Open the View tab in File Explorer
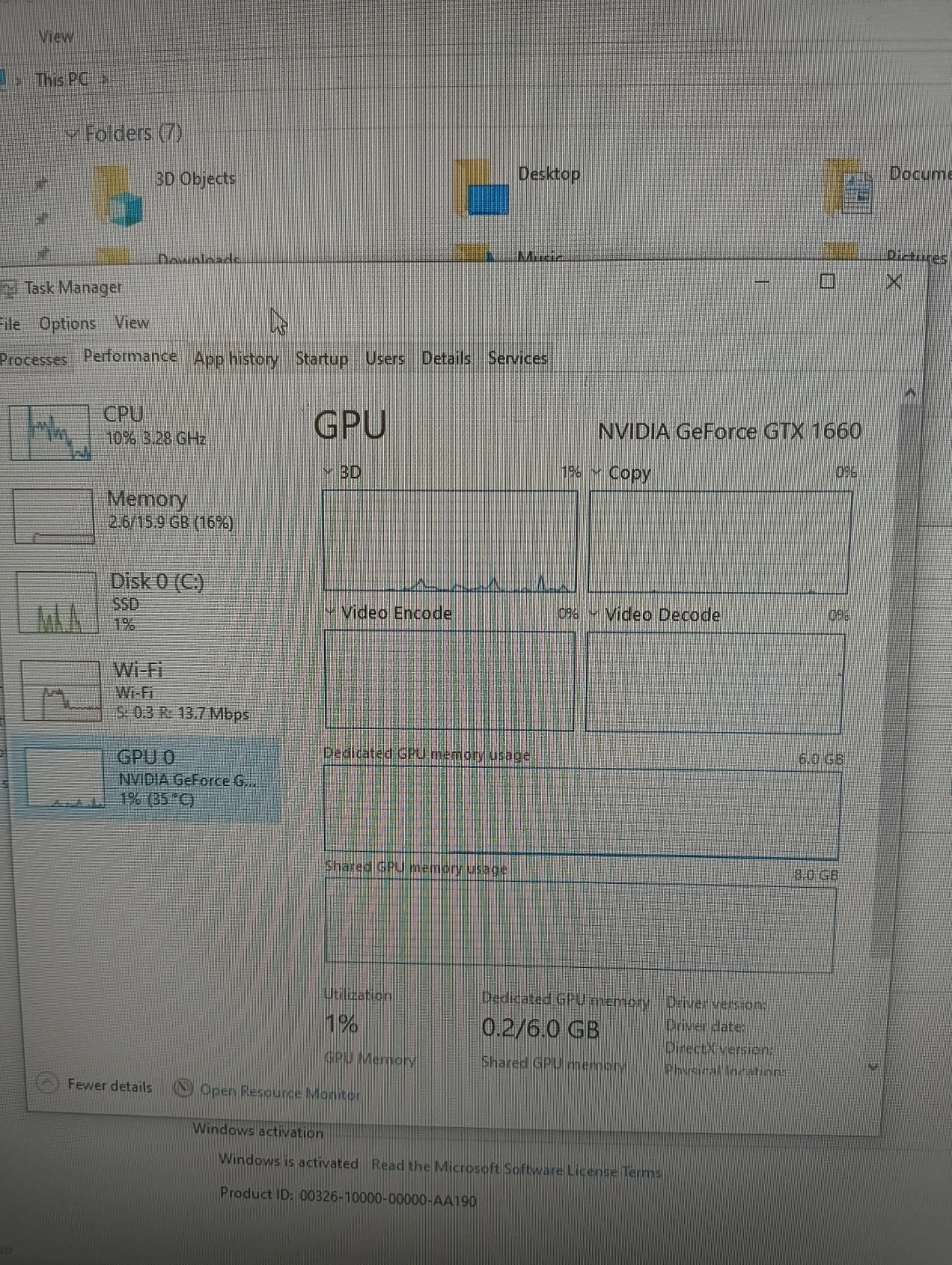The image size is (952, 1265). point(55,37)
